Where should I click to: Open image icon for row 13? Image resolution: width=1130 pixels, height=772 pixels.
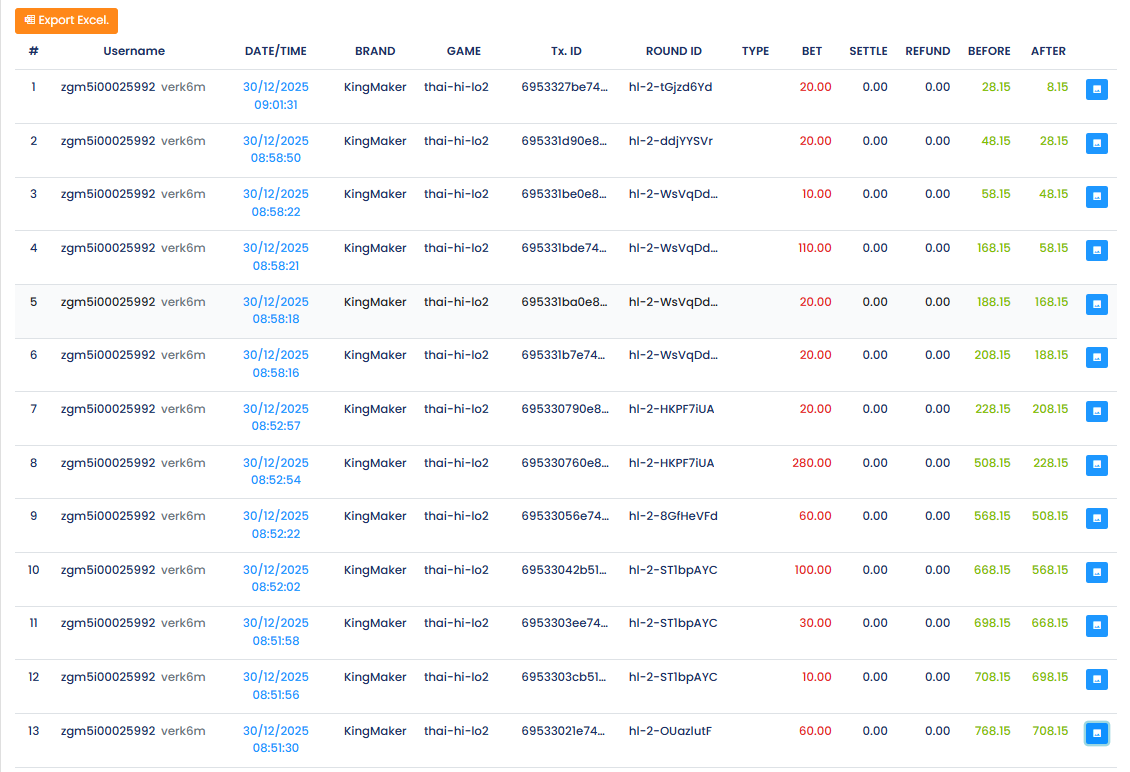point(1096,733)
